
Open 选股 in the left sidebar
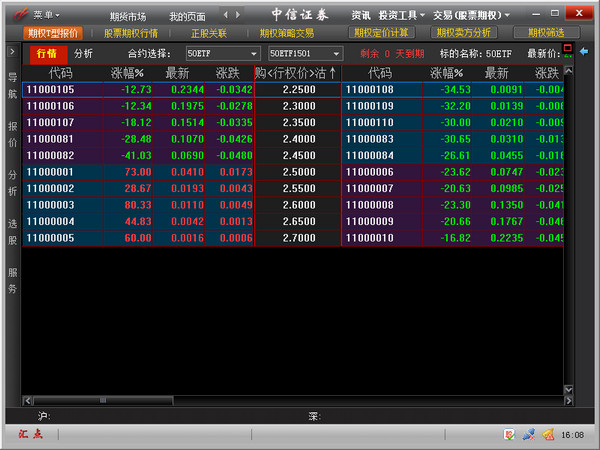click(x=12, y=231)
